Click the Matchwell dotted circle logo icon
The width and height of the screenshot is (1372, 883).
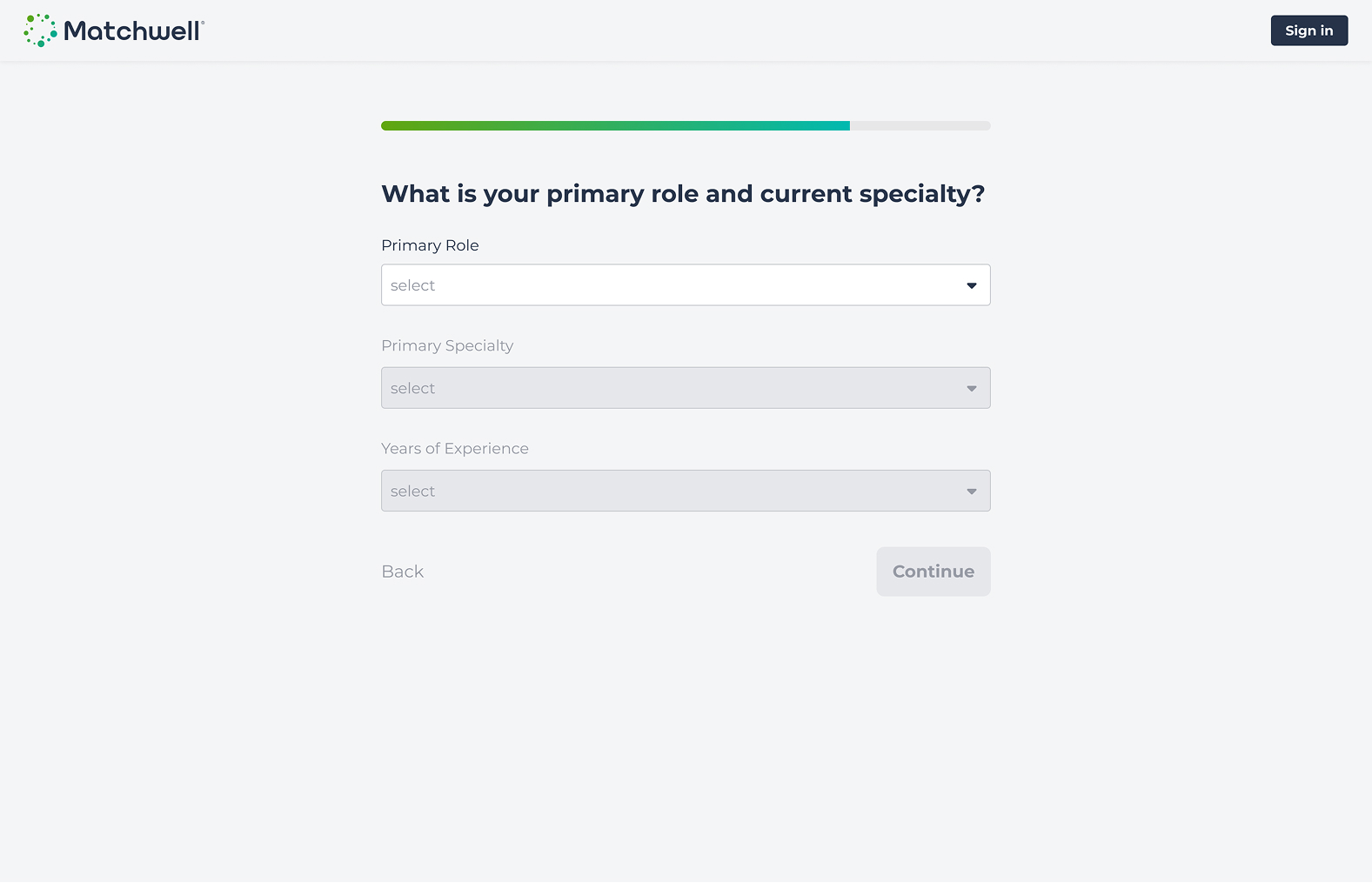(40, 30)
